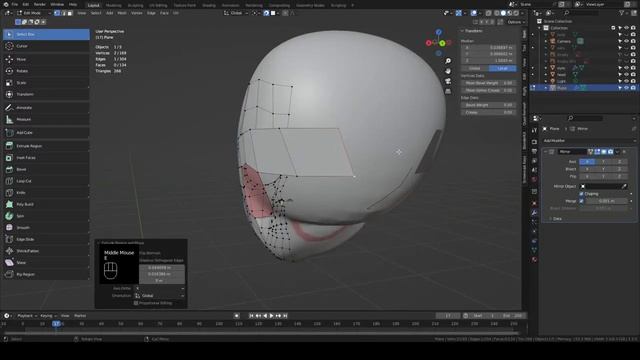Click the navigation gizmo green Y axis
This screenshot has height=360, width=640.
[442, 43]
